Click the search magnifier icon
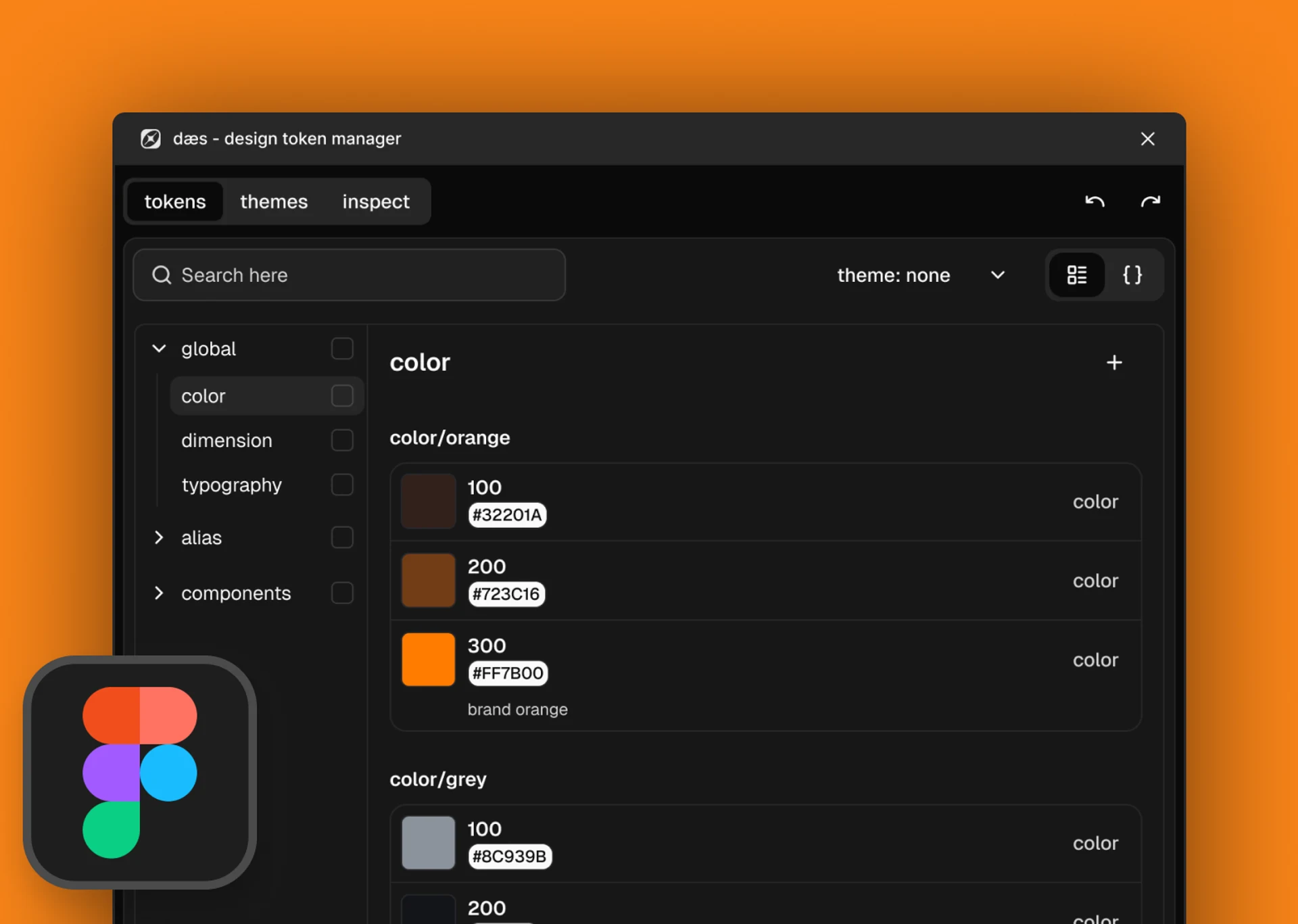This screenshot has width=1298, height=924. (x=162, y=274)
